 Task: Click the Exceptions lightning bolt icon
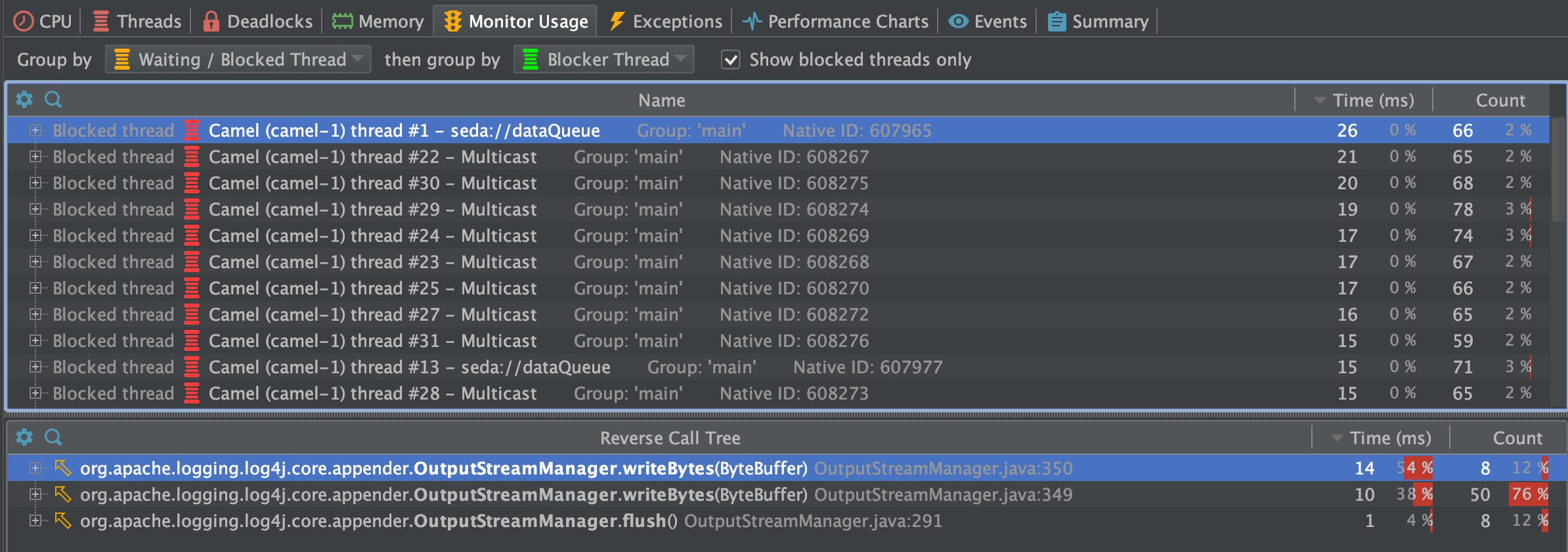[617, 21]
